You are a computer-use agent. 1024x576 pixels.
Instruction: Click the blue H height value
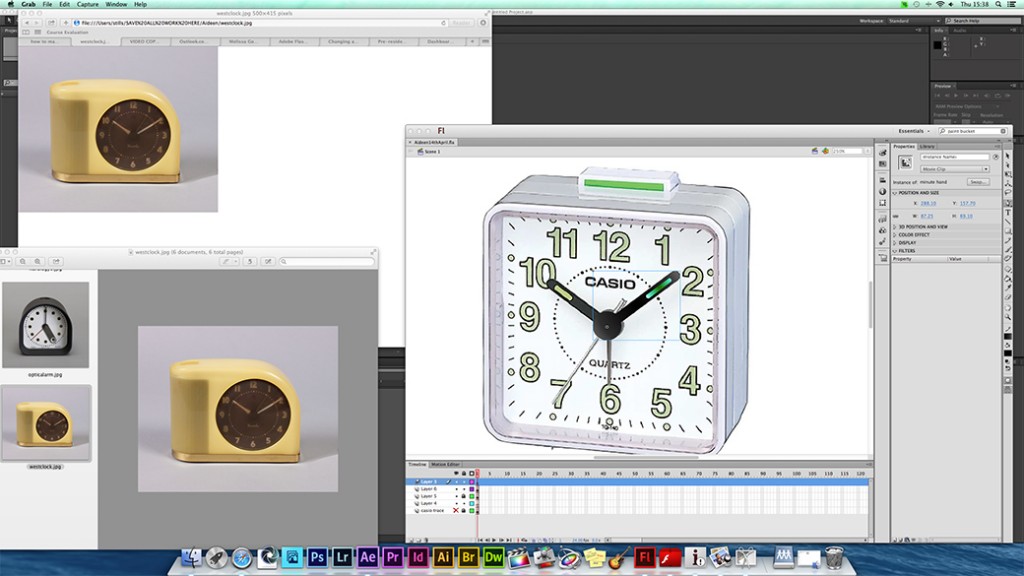pyautogui.click(x=967, y=216)
